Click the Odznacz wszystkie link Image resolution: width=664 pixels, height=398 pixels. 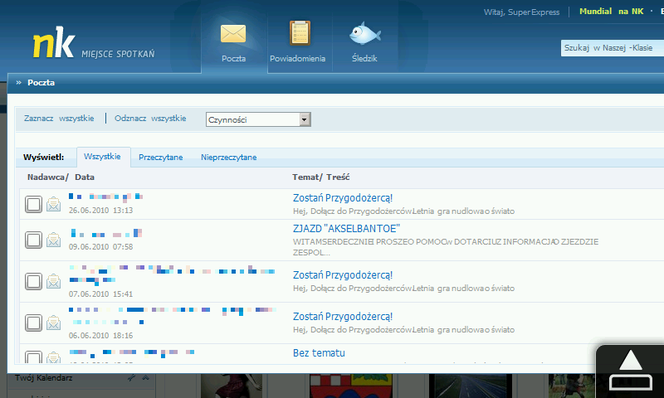(150, 118)
